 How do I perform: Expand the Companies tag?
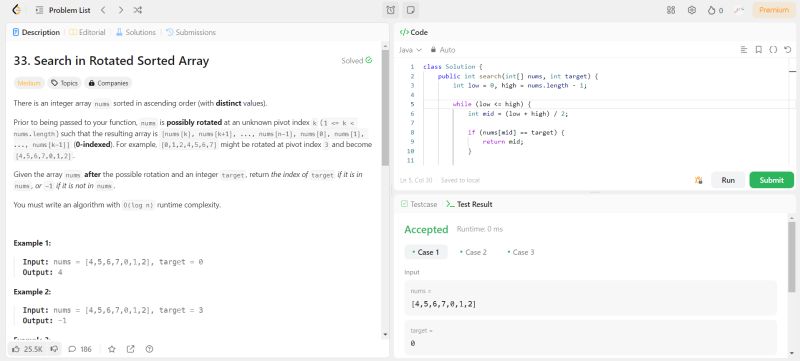[108, 83]
